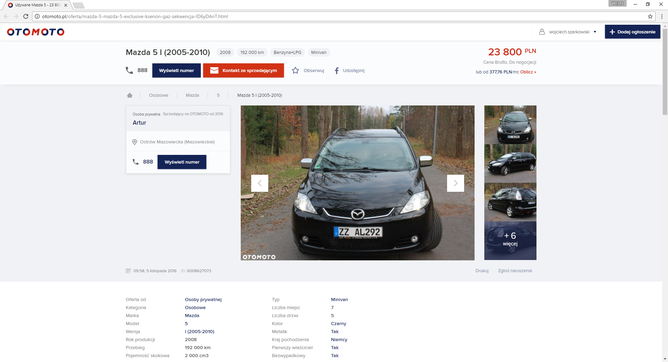This screenshot has height=362, width=668.
Task: Click the Benzyna+LPG tag
Action: pyautogui.click(x=287, y=52)
